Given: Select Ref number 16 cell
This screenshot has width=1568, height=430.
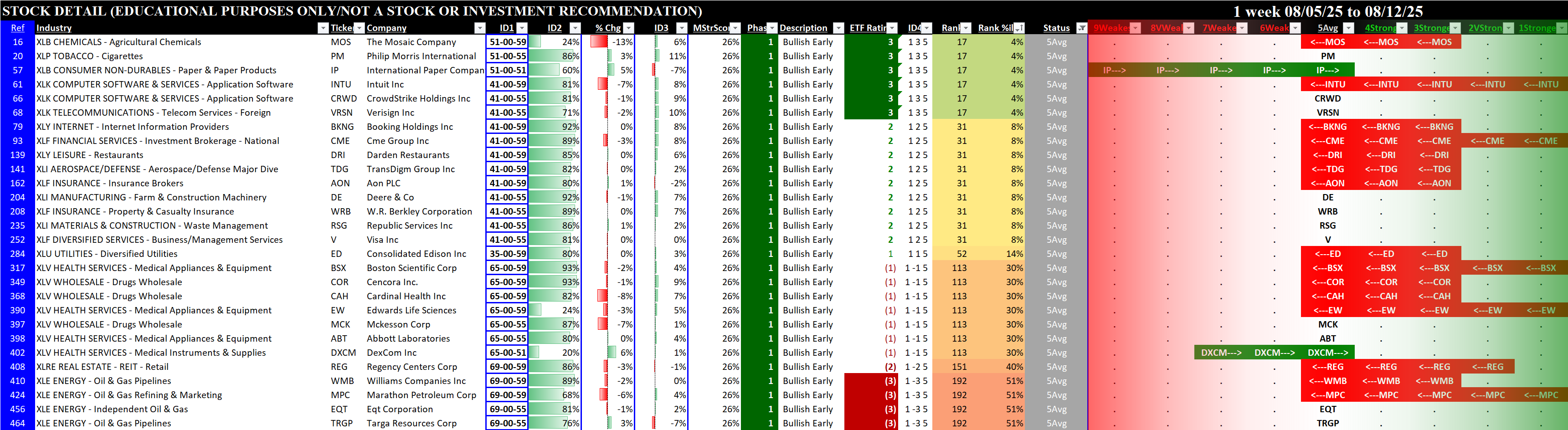Looking at the screenshot, I should pos(18,42).
